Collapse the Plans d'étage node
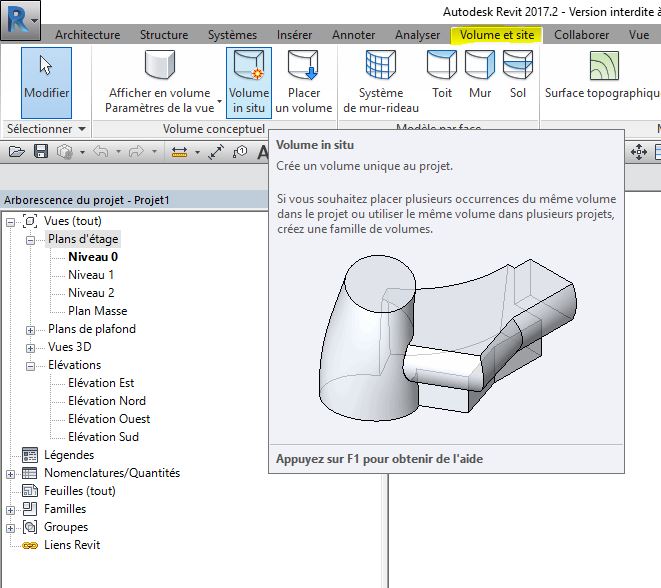This screenshot has width=661, height=588. click(x=30, y=240)
